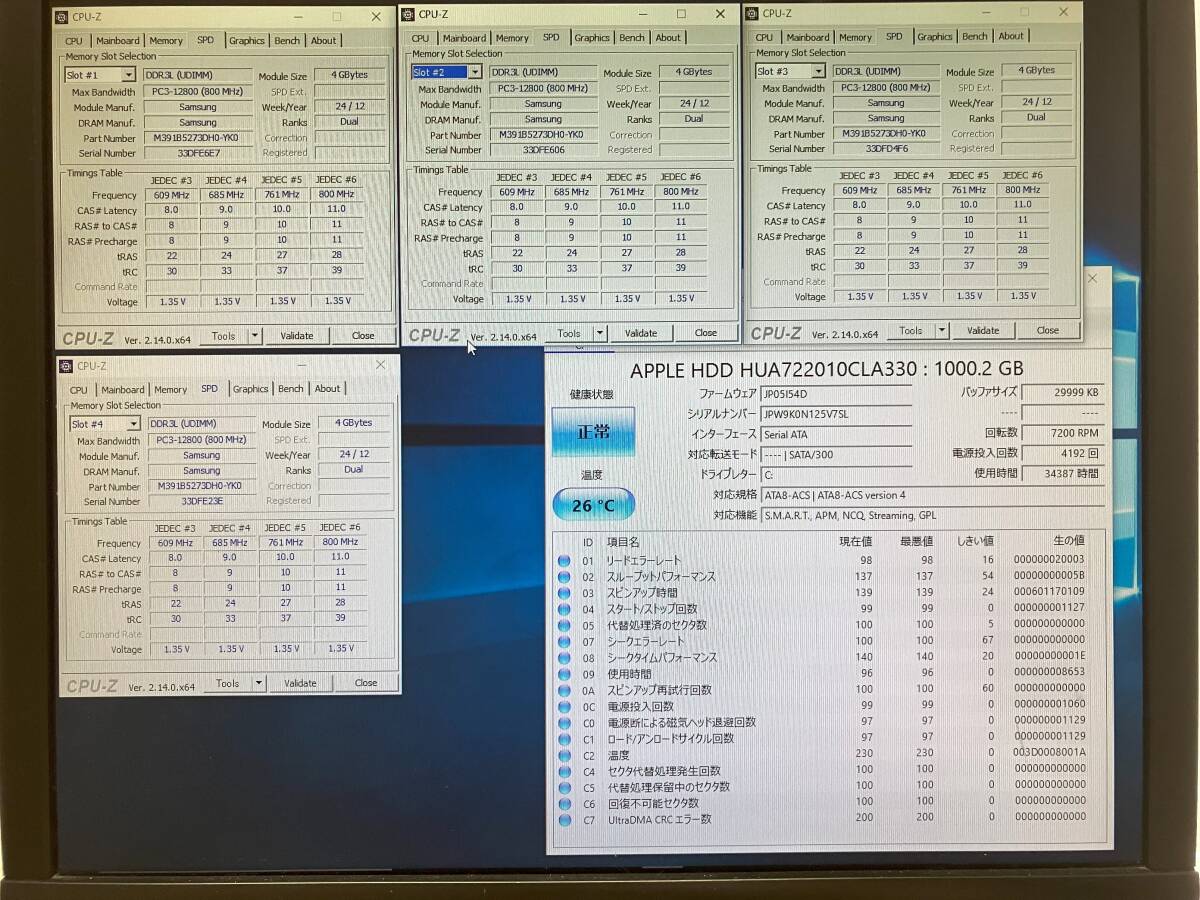1200x900 pixels.
Task: Open Bench tab in Slot #1 window
Action: click(287, 41)
